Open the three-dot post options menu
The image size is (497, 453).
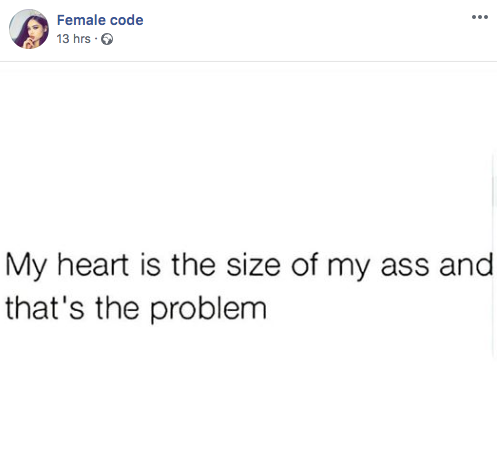pos(480,17)
